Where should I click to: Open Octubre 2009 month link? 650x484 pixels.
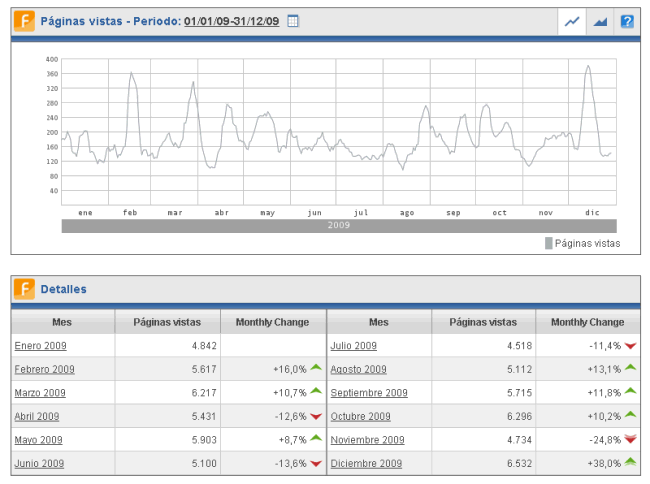pos(360,416)
